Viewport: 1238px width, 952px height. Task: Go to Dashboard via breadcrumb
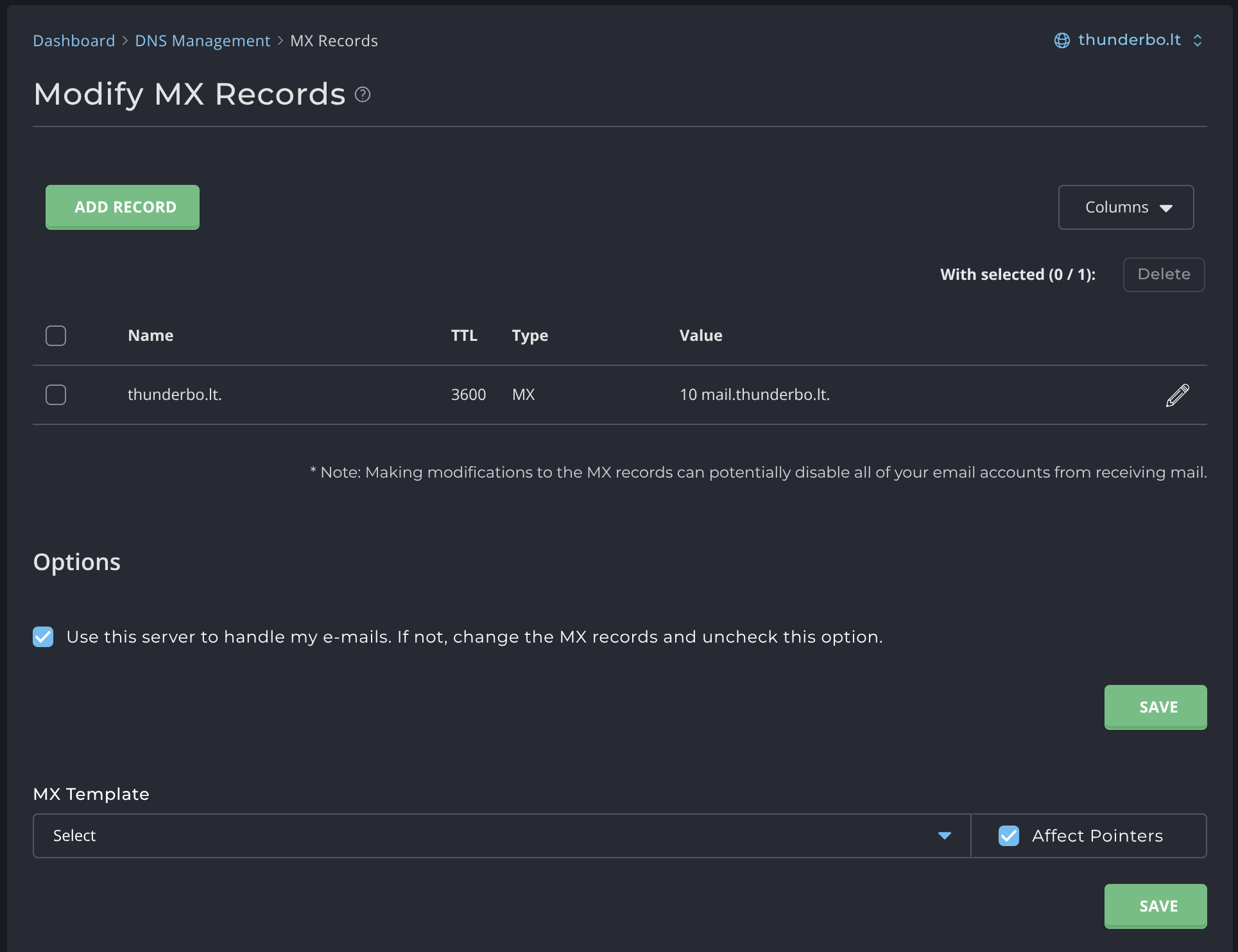point(74,41)
